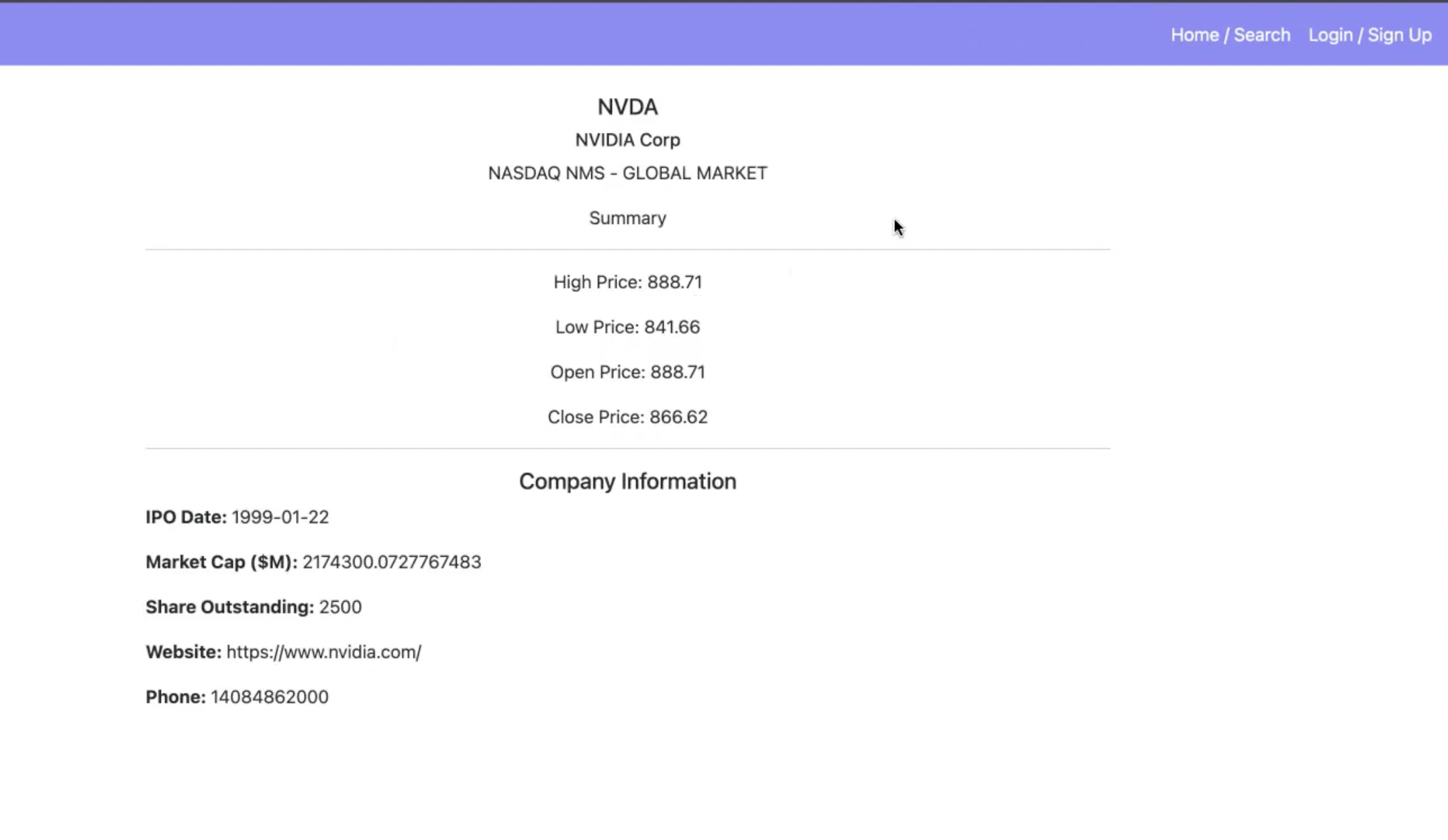Click the NVIDIA Corp company name
Screen dimensions: 1448x840
[x=627, y=140]
